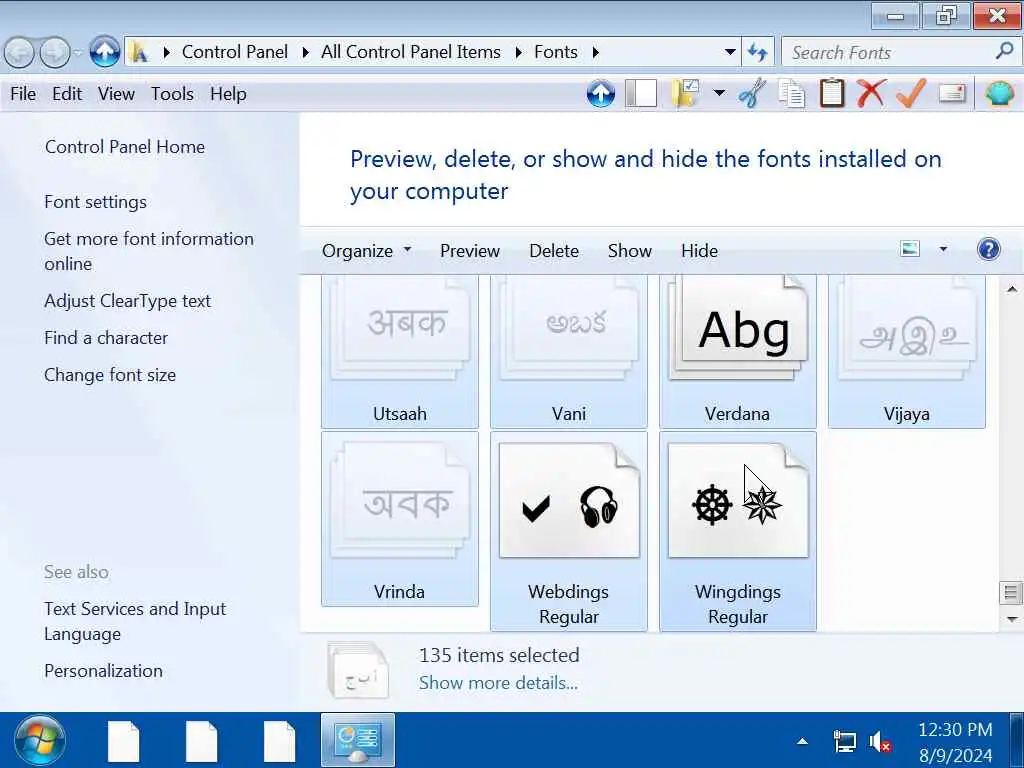This screenshot has width=1024, height=768.
Task: Open the Organize dropdown menu
Action: [x=366, y=251]
